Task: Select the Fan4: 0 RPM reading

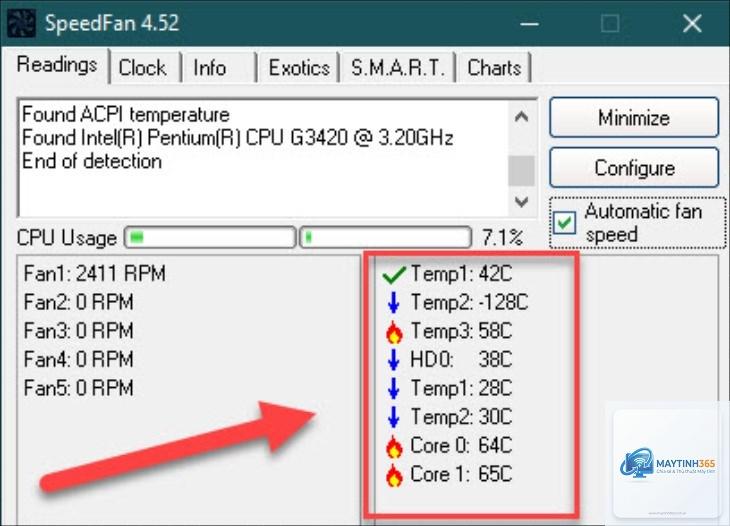Action: pos(79,360)
